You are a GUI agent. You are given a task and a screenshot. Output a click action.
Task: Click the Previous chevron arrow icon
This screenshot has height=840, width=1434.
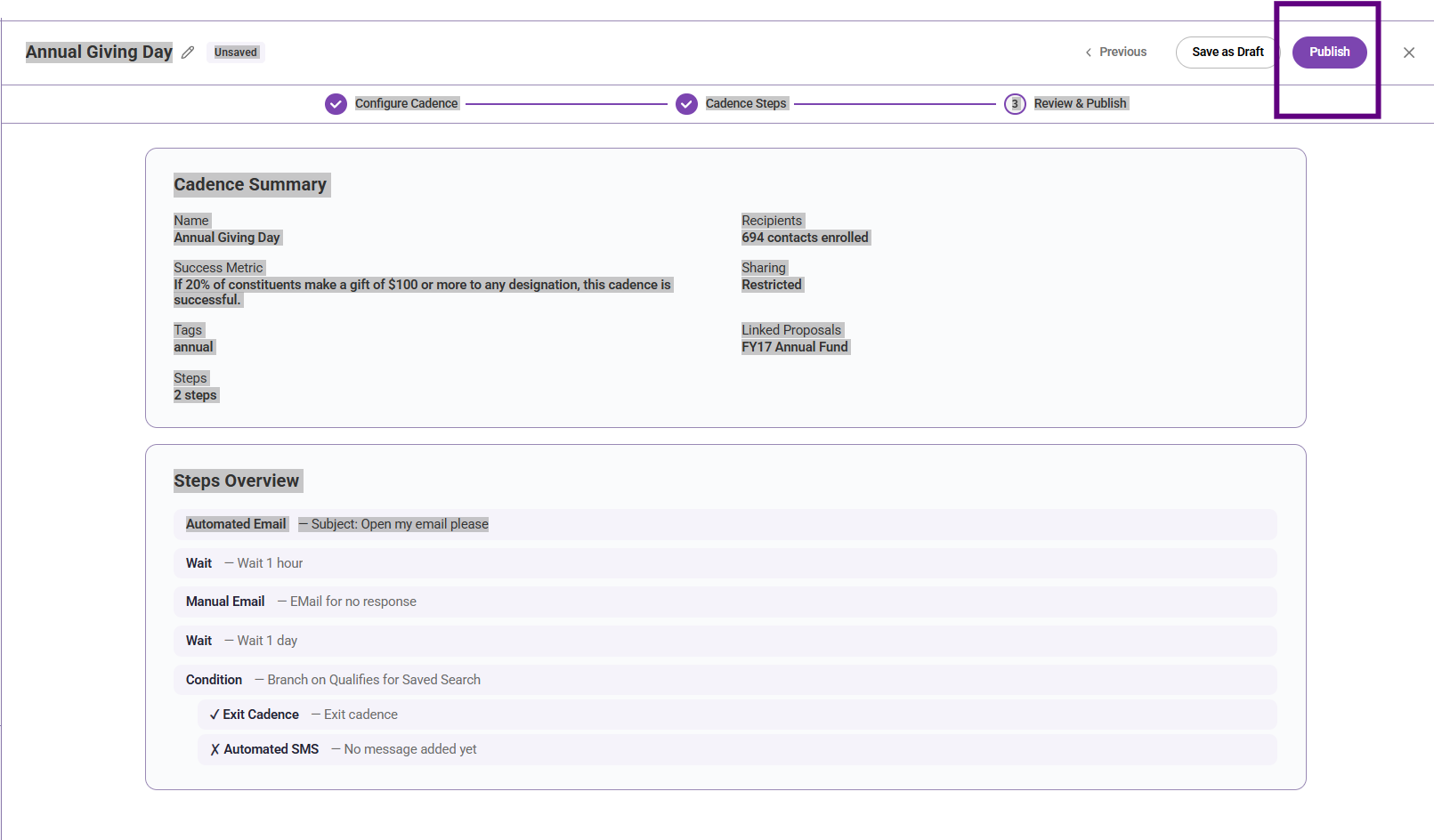pyautogui.click(x=1088, y=52)
